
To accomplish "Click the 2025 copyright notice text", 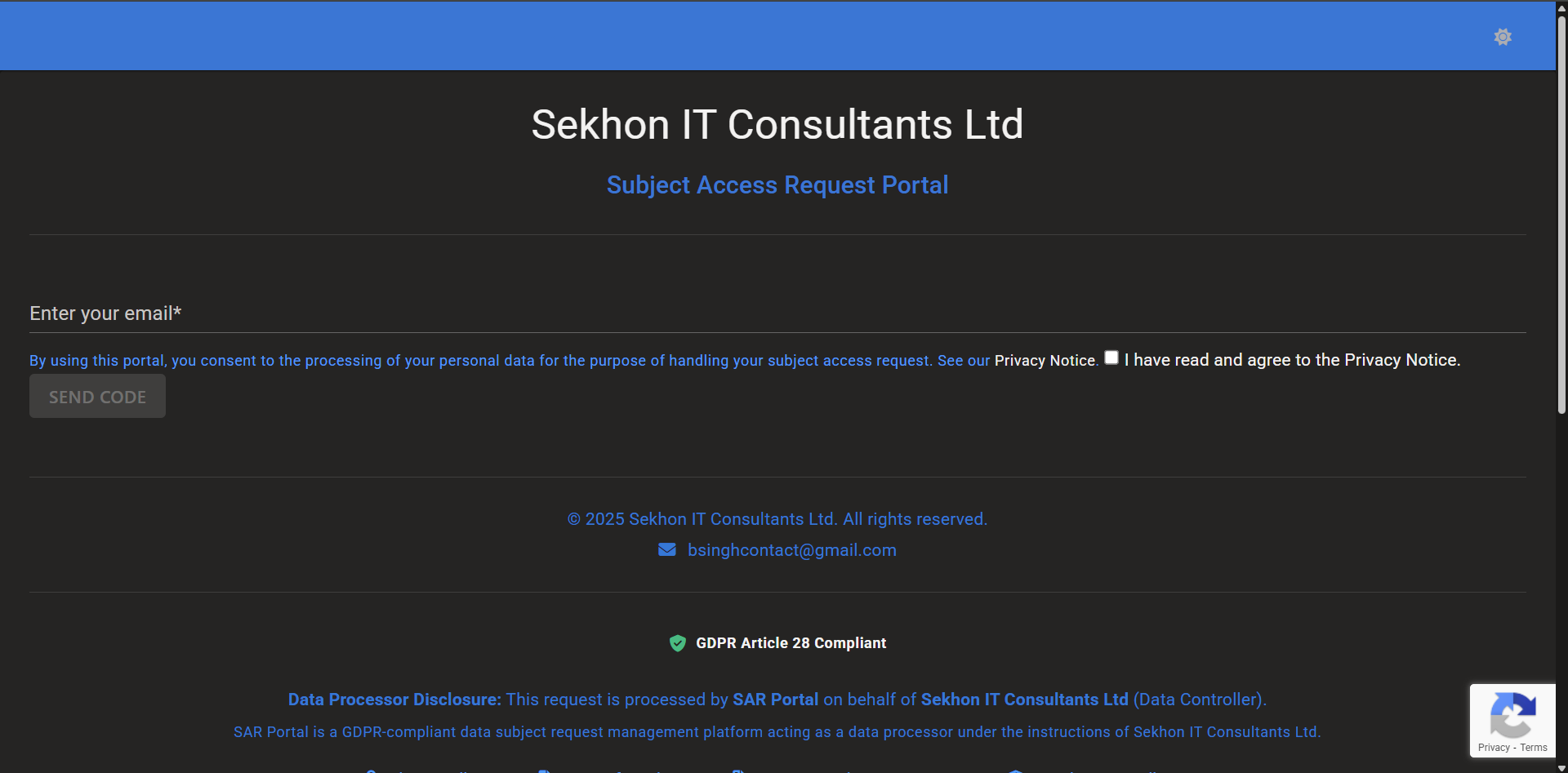I will pyautogui.click(x=777, y=519).
